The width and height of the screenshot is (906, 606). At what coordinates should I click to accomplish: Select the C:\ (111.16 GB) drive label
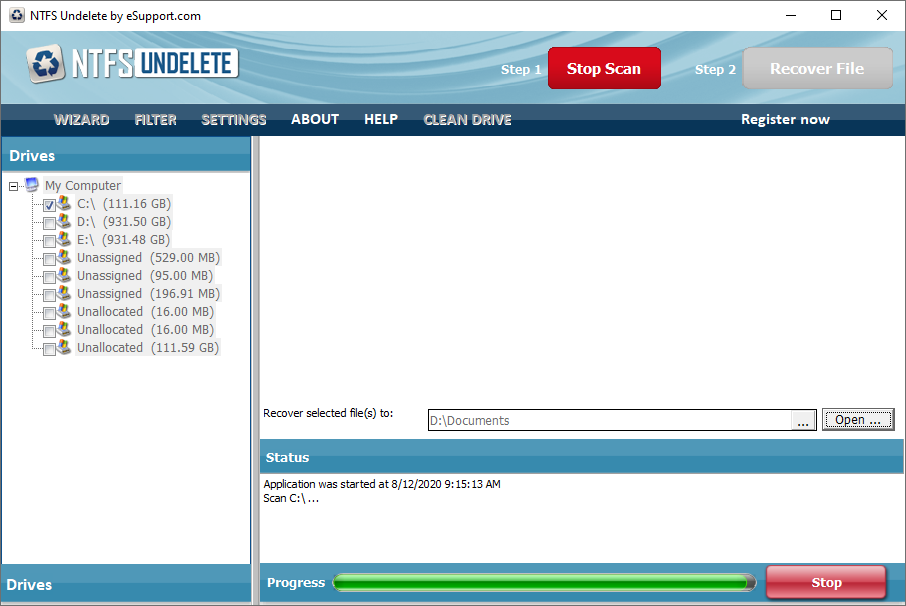(124, 203)
